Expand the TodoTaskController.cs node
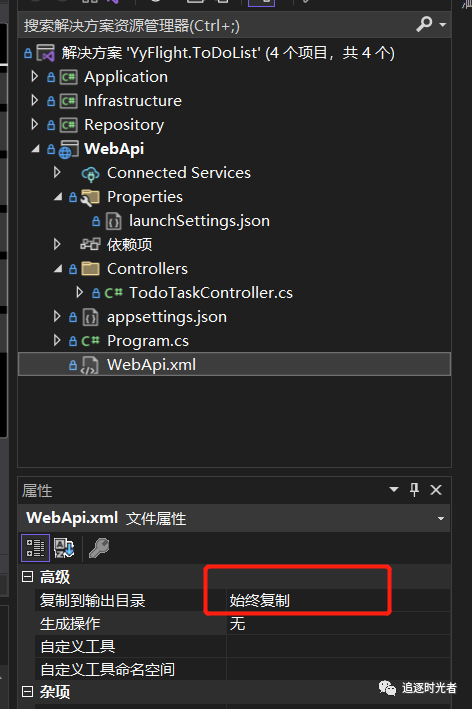The height and width of the screenshot is (709, 472). tap(80, 292)
